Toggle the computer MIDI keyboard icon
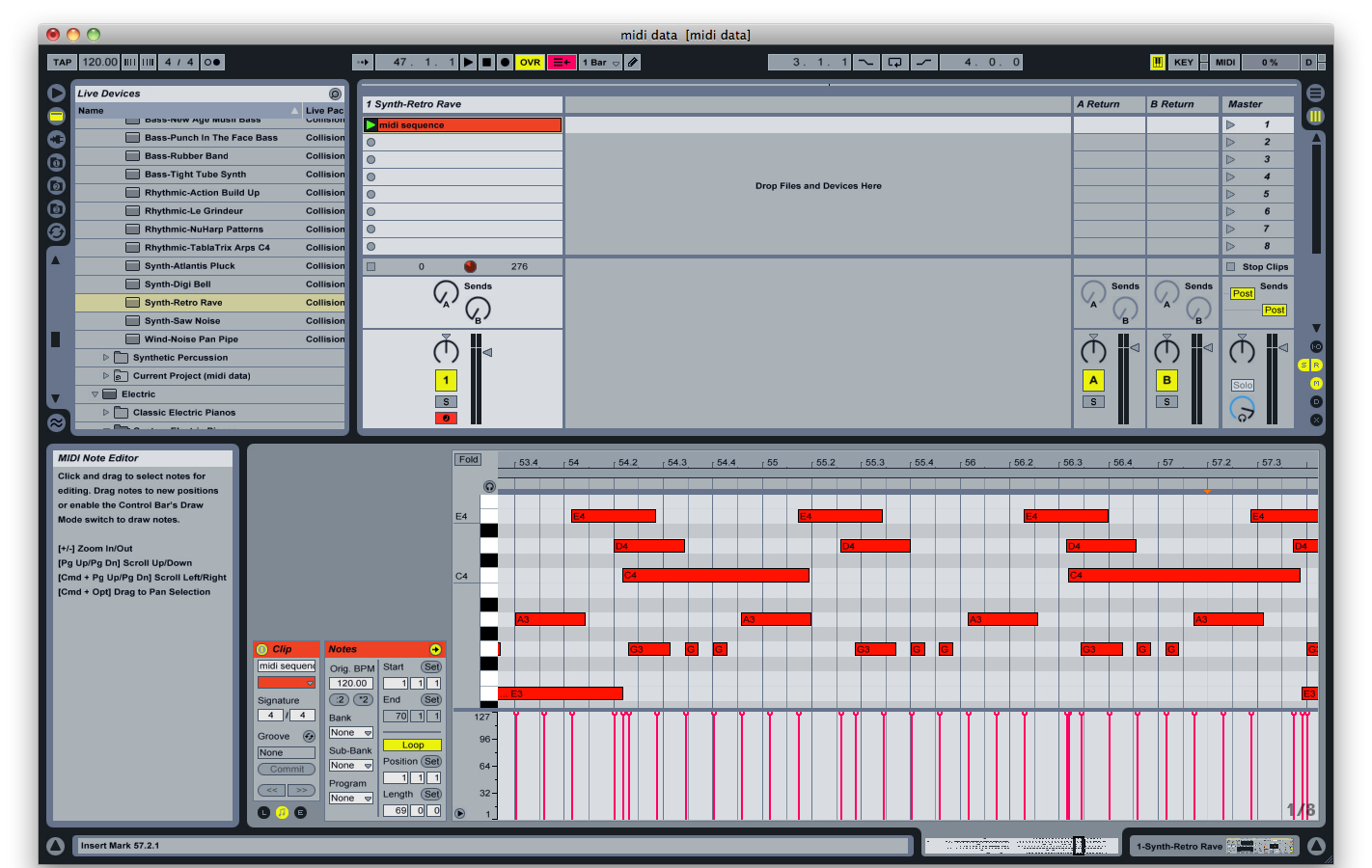1372x868 pixels. (x=1157, y=62)
